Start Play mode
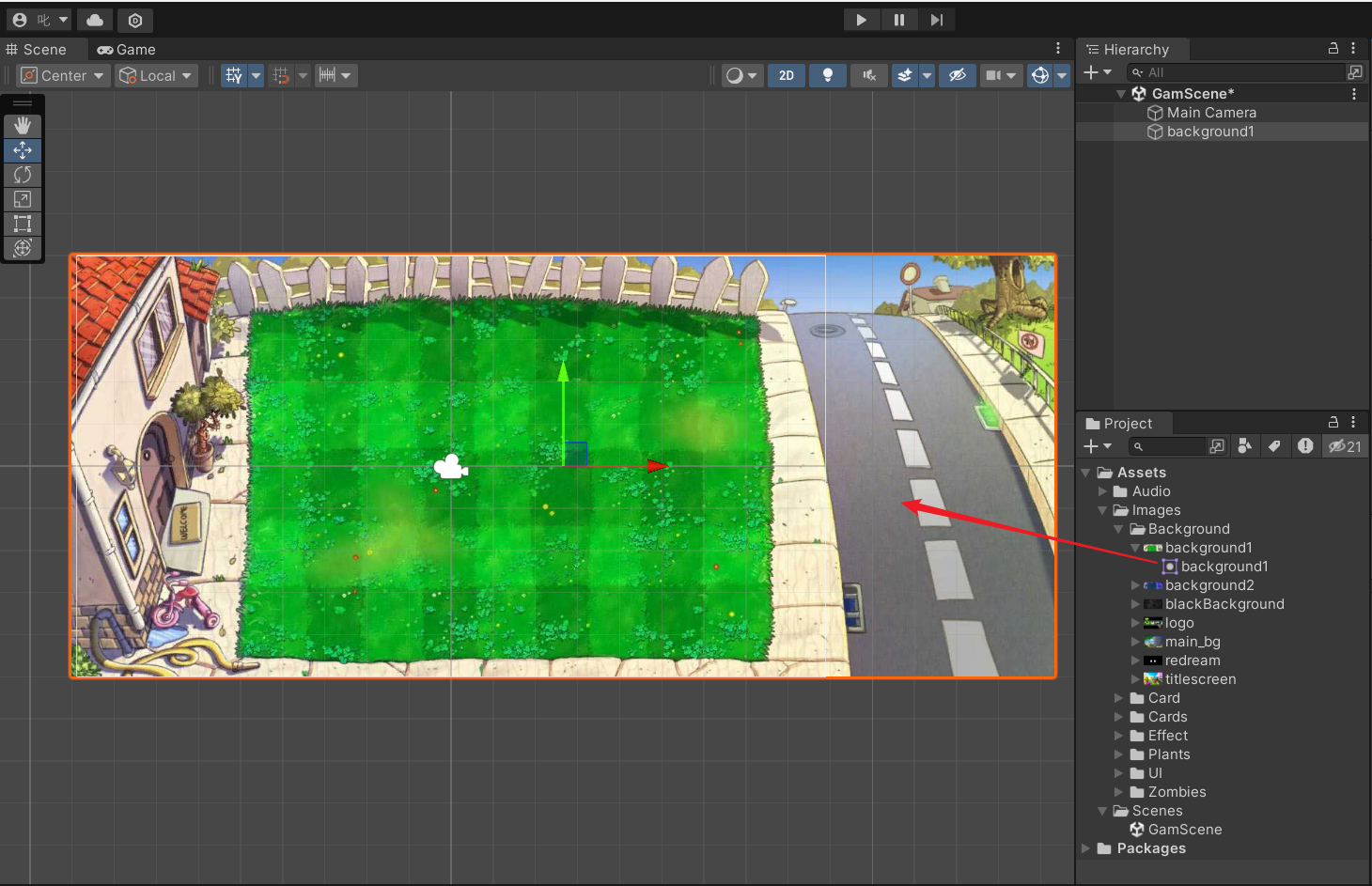The width and height of the screenshot is (1372, 886). 861,20
